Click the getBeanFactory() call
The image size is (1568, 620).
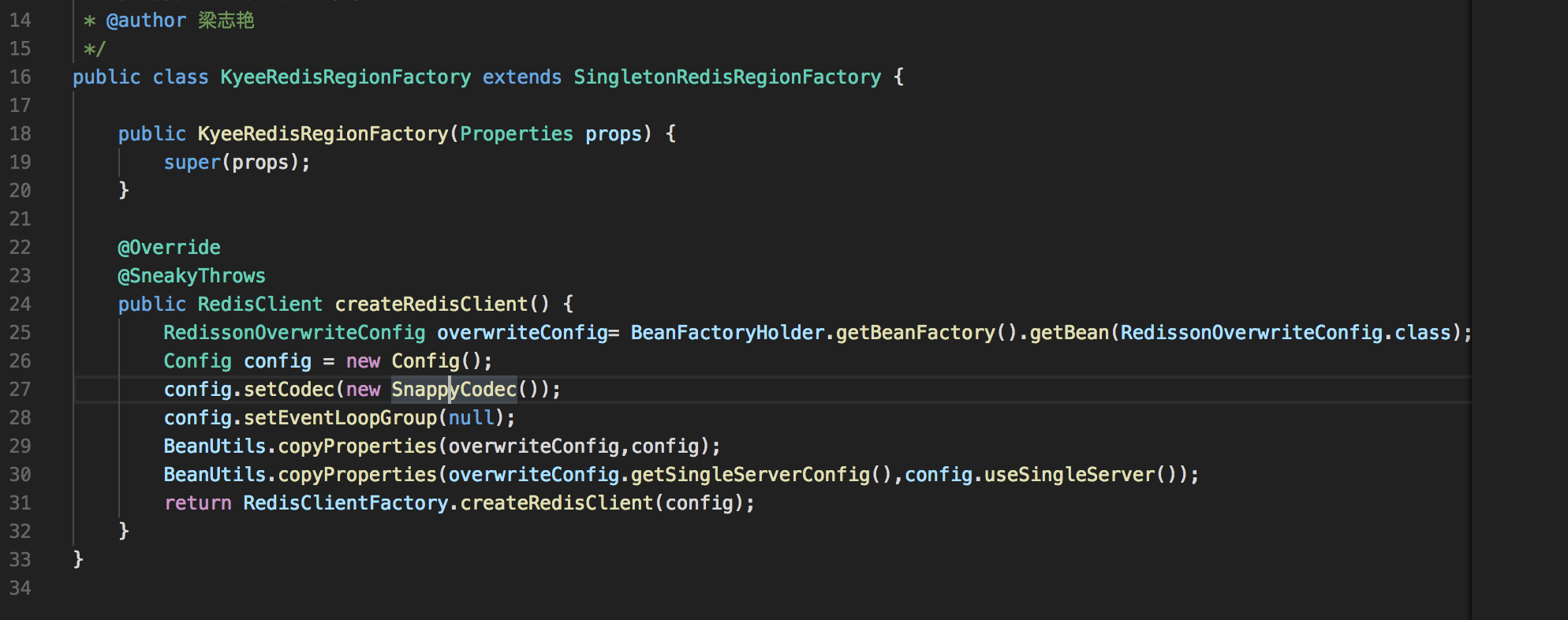pyautogui.click(x=927, y=333)
